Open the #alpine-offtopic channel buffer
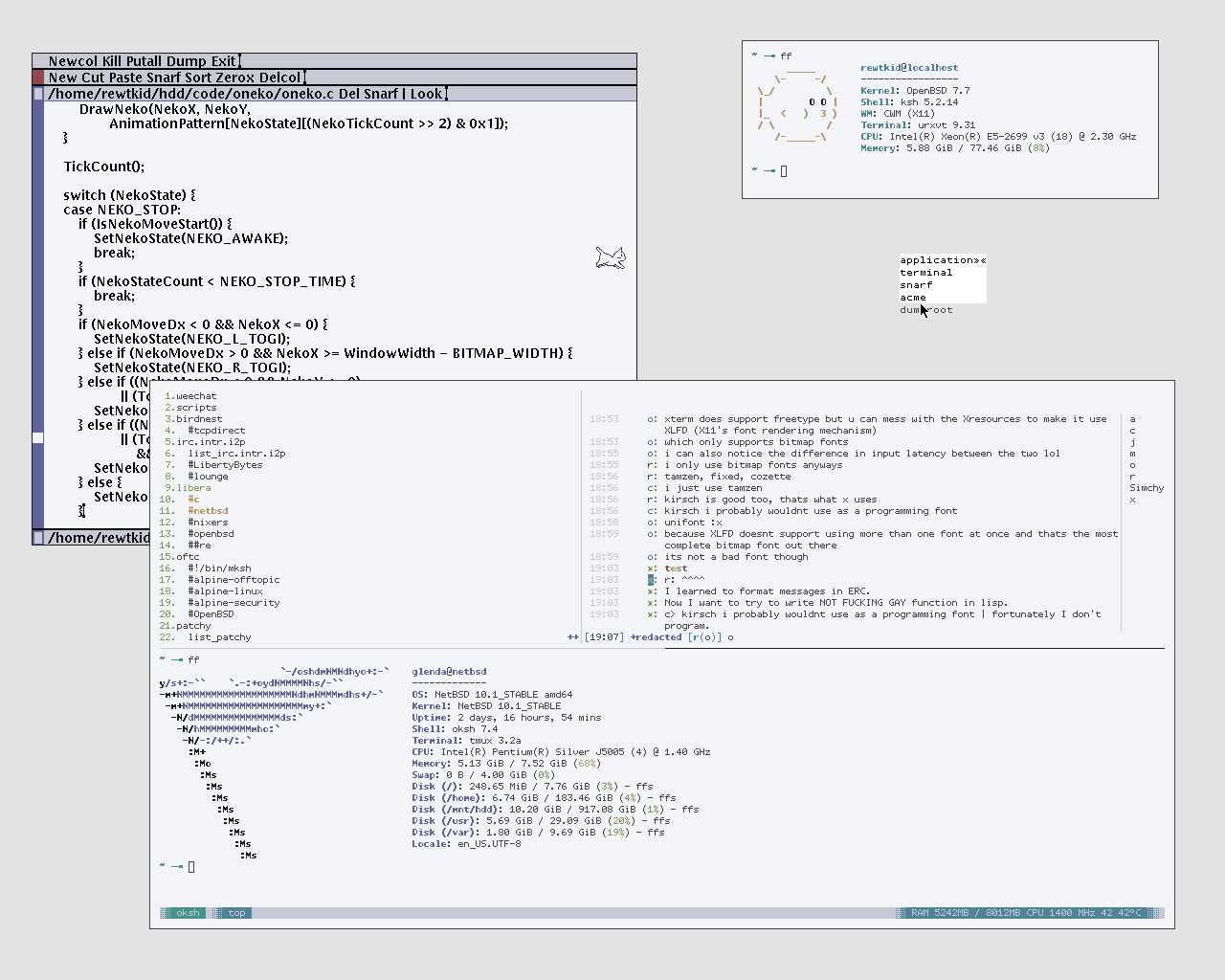The height and width of the screenshot is (980, 1225). pyautogui.click(x=234, y=580)
